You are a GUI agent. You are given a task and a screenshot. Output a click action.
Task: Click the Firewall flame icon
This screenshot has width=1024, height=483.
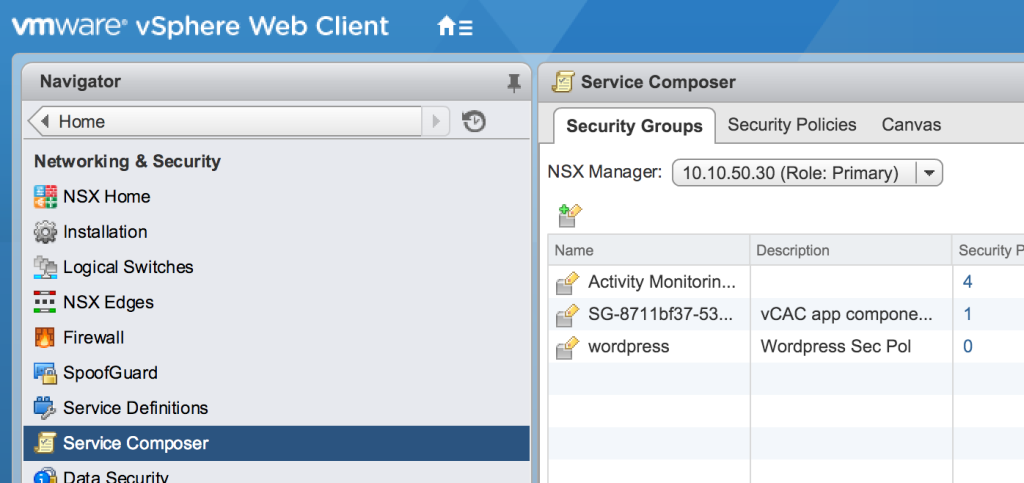pyautogui.click(x=45, y=337)
